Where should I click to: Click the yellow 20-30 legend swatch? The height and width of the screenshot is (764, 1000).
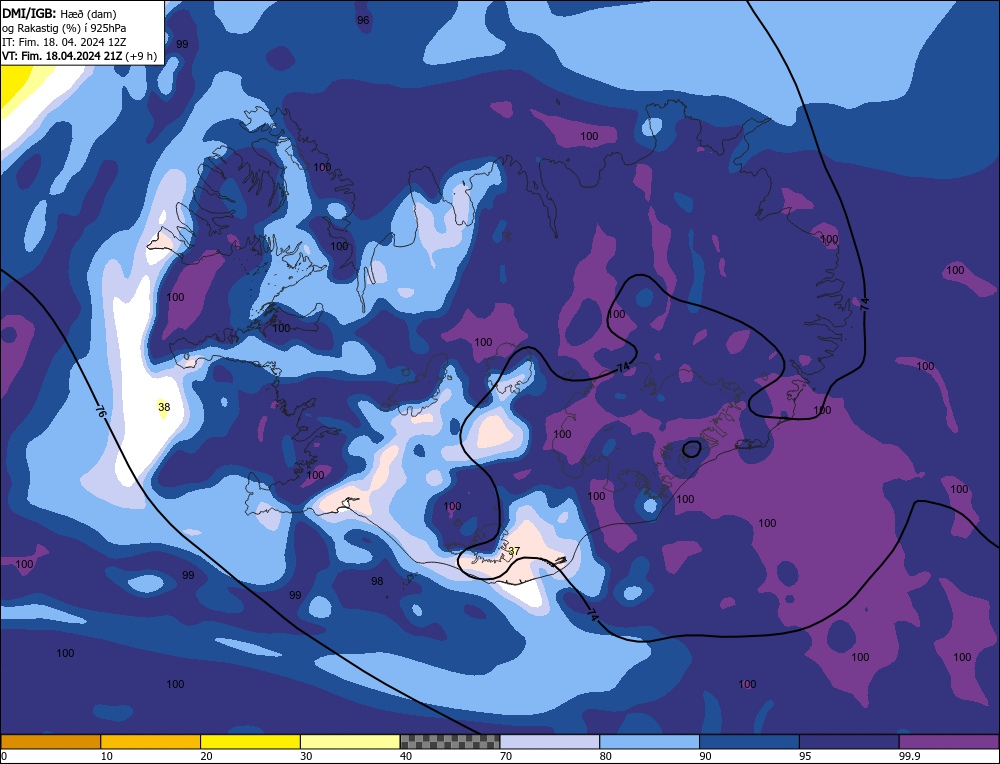tap(250, 742)
